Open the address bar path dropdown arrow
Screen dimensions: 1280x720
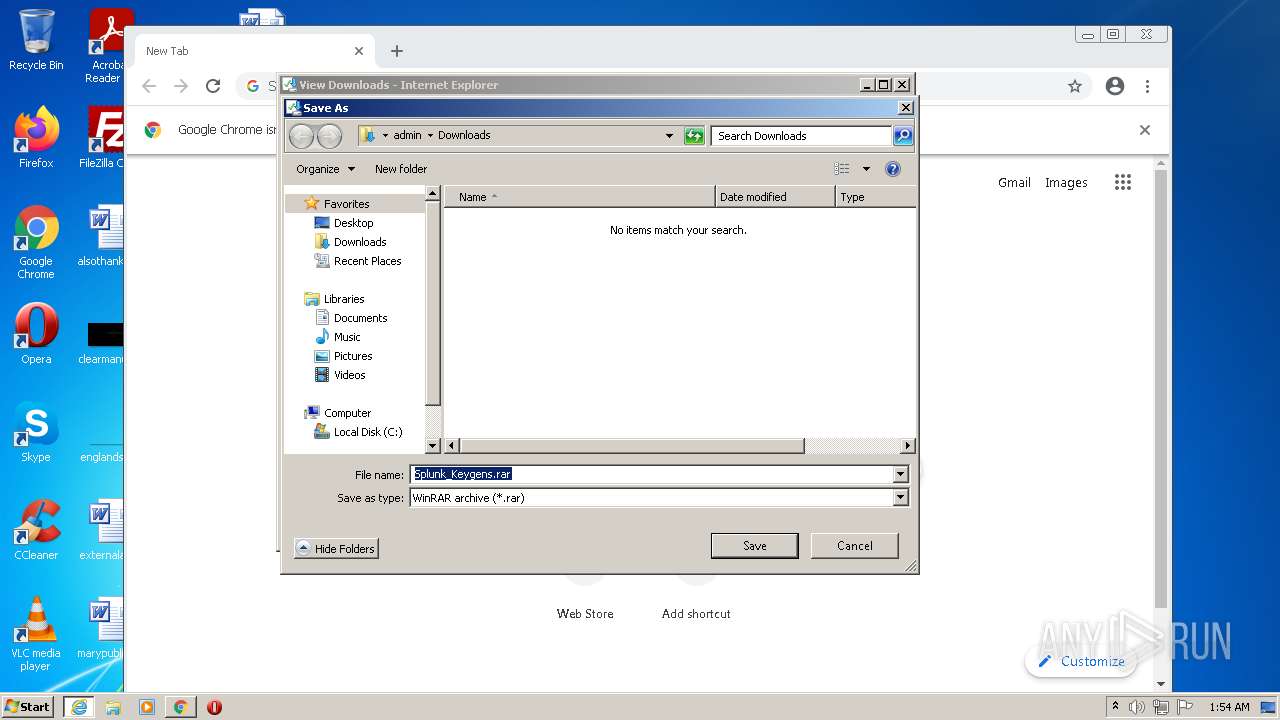click(x=669, y=136)
